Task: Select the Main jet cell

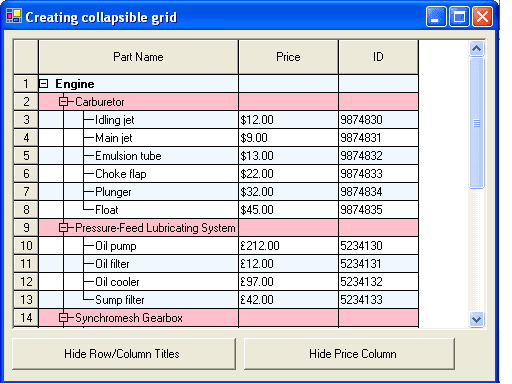Action: click(x=139, y=138)
